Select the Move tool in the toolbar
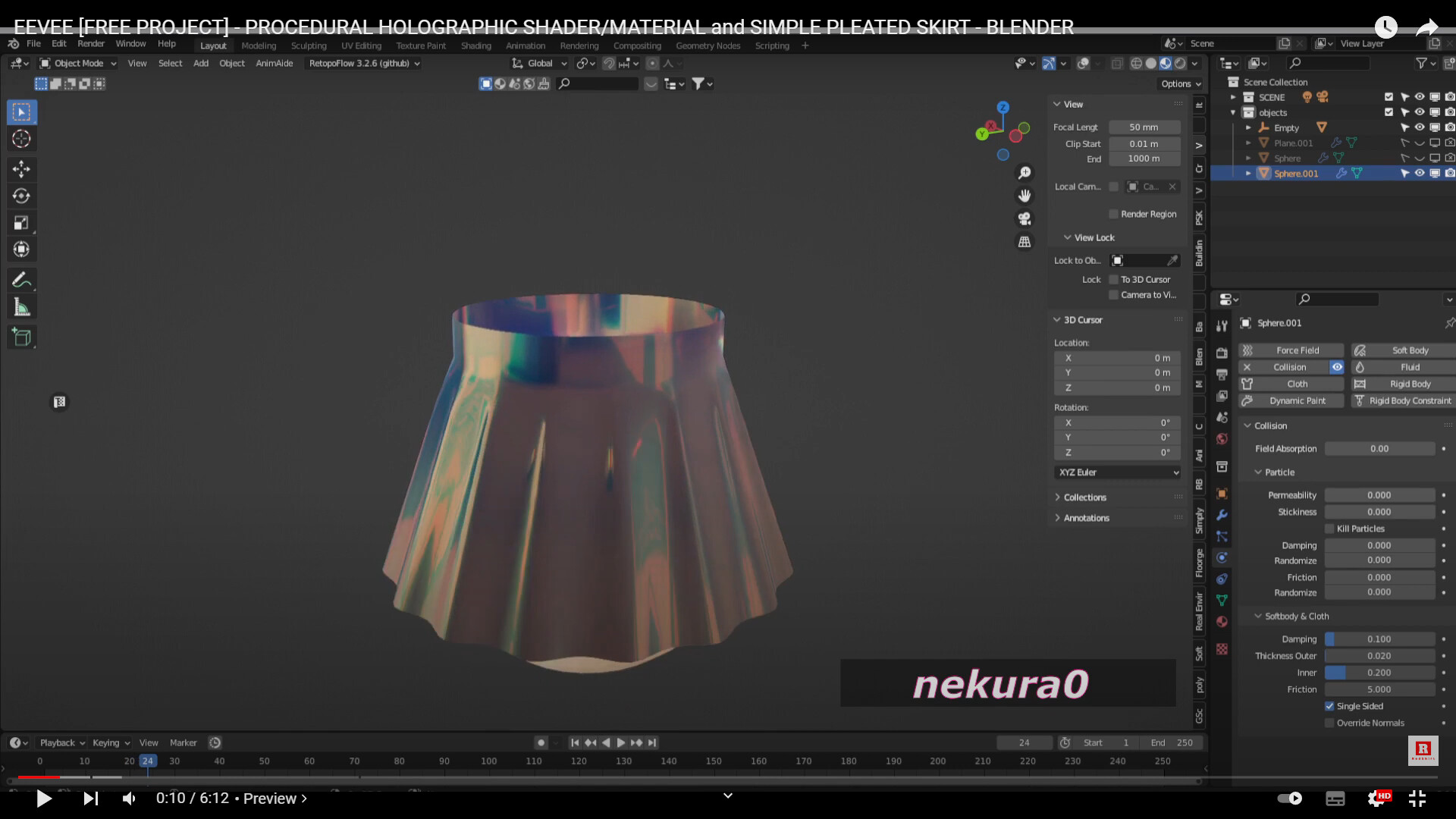Viewport: 1456px width, 819px height. (x=21, y=170)
